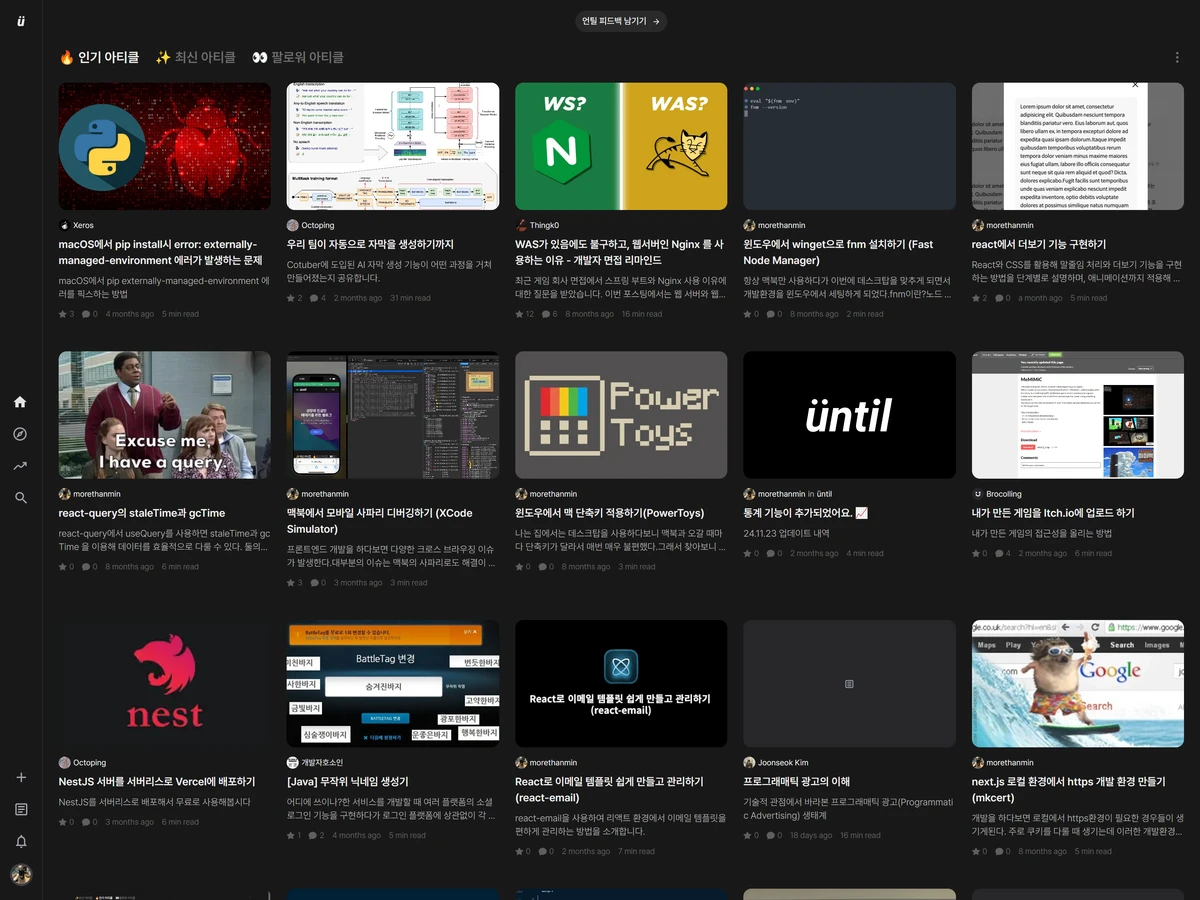The image size is (1200, 900).
Task: Click star icon on Java 닉네임 생성기 article
Action: [291, 836]
